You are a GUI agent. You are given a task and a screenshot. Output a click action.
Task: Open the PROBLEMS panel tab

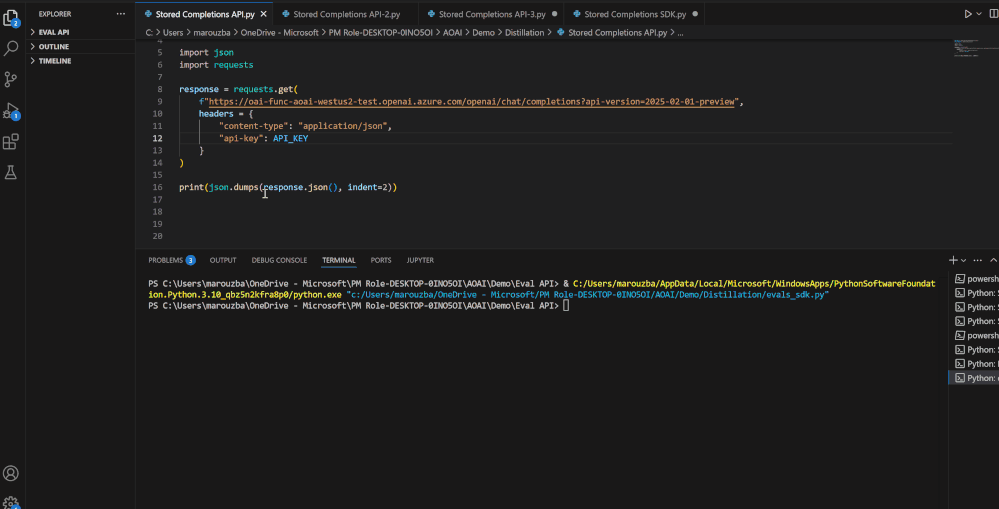[x=166, y=260]
